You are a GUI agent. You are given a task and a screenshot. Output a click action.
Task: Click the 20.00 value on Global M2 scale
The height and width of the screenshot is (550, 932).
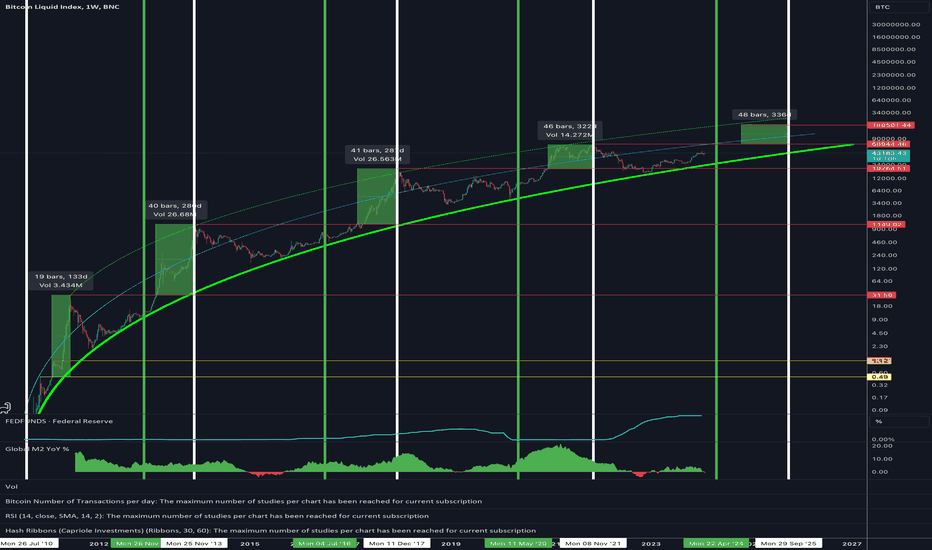coord(882,445)
